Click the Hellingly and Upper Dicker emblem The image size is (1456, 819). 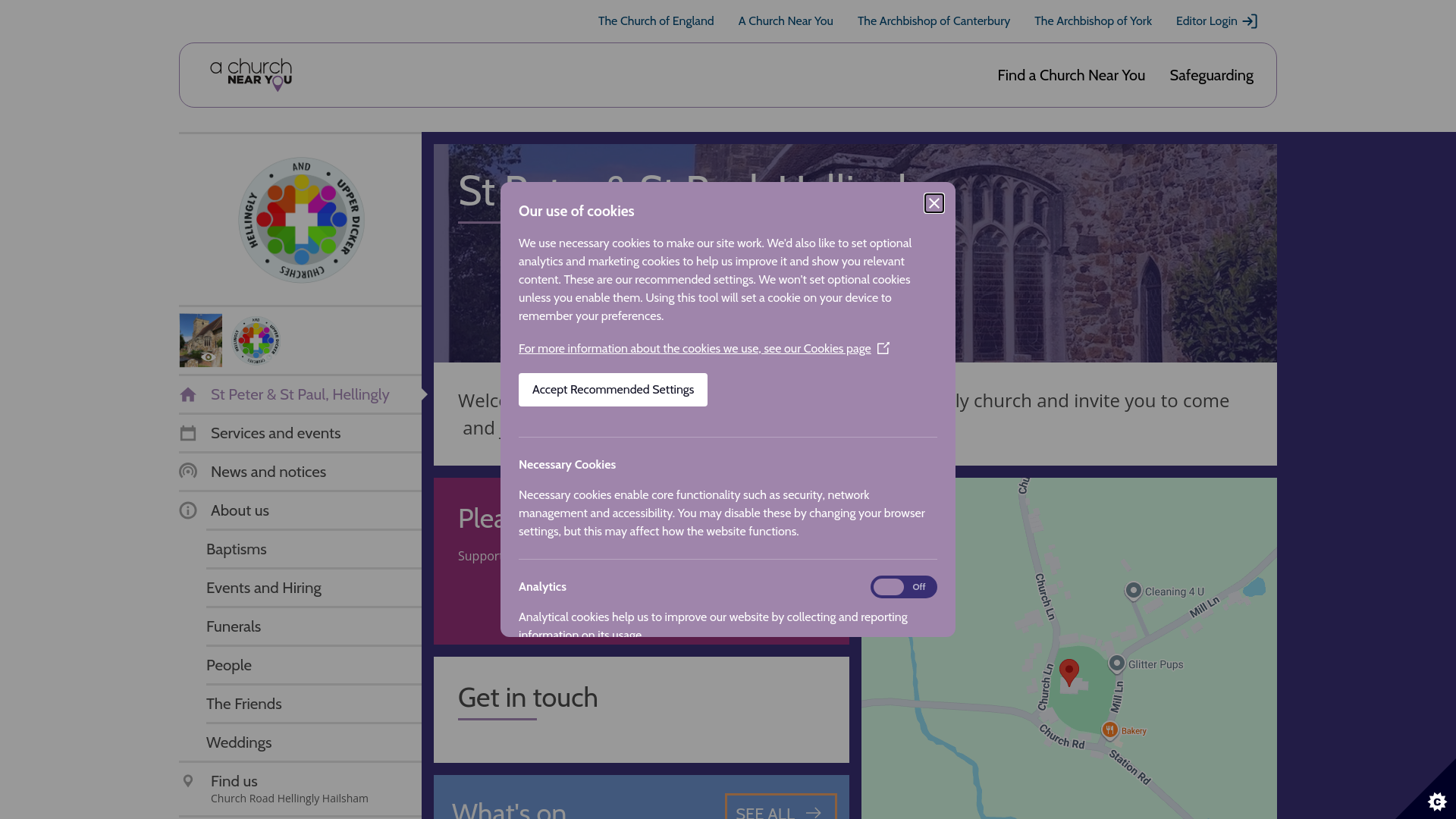click(x=301, y=220)
